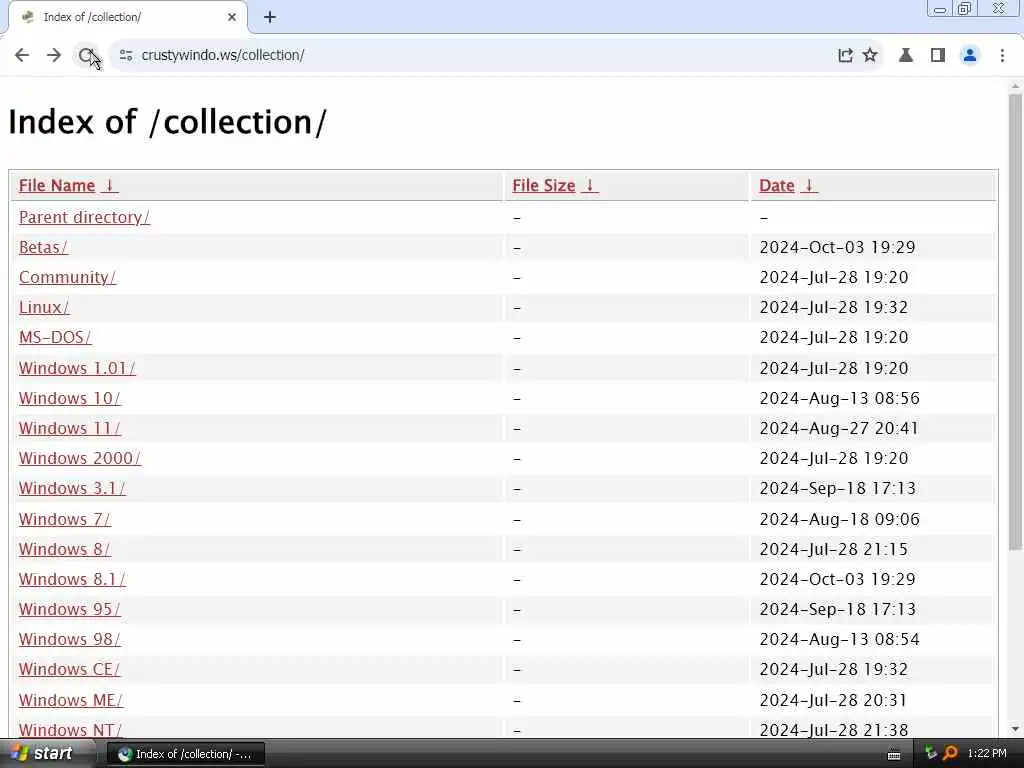Screen dimensions: 1024x768
Task: Open site information icon in address bar
Action: click(x=126, y=56)
